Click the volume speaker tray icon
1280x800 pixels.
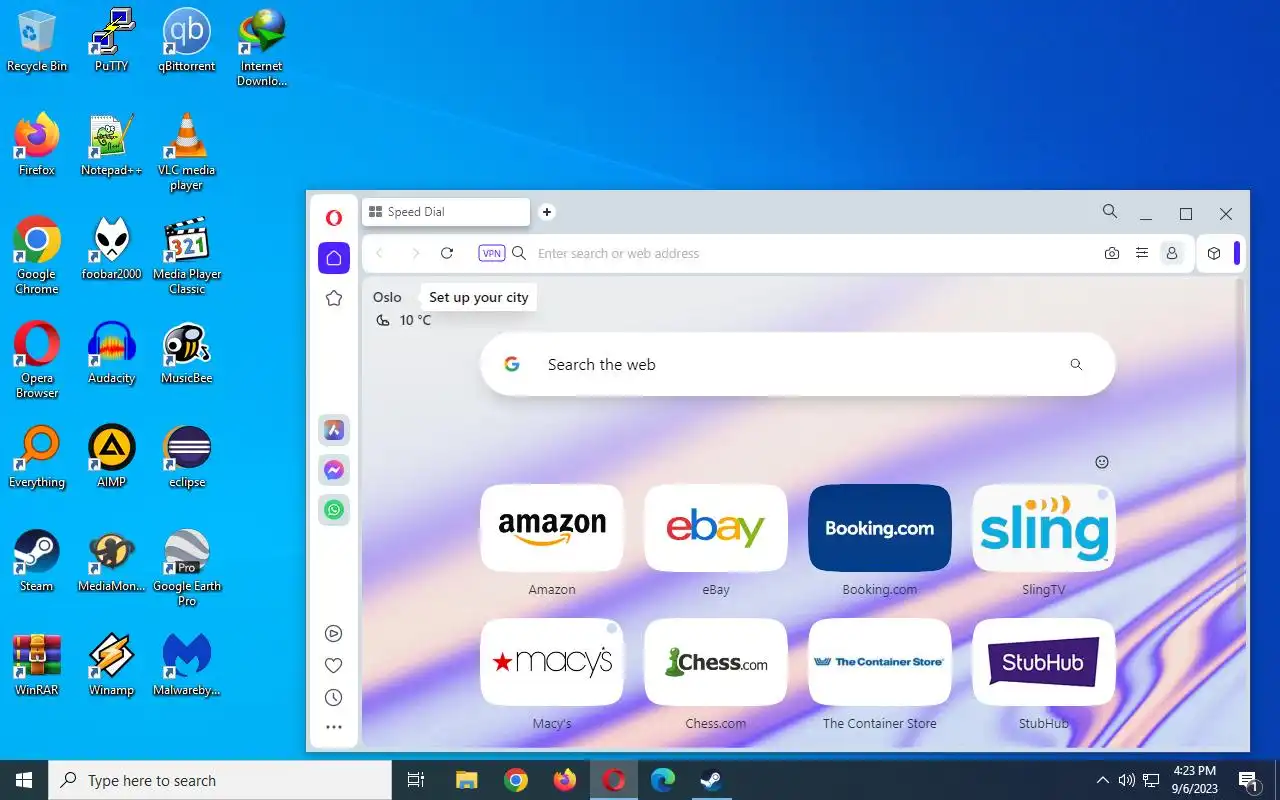click(1127, 780)
